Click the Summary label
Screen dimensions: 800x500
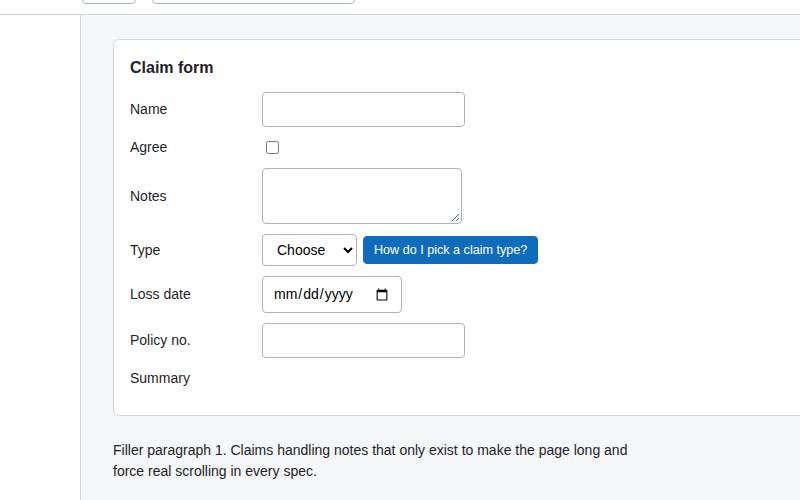(x=160, y=379)
